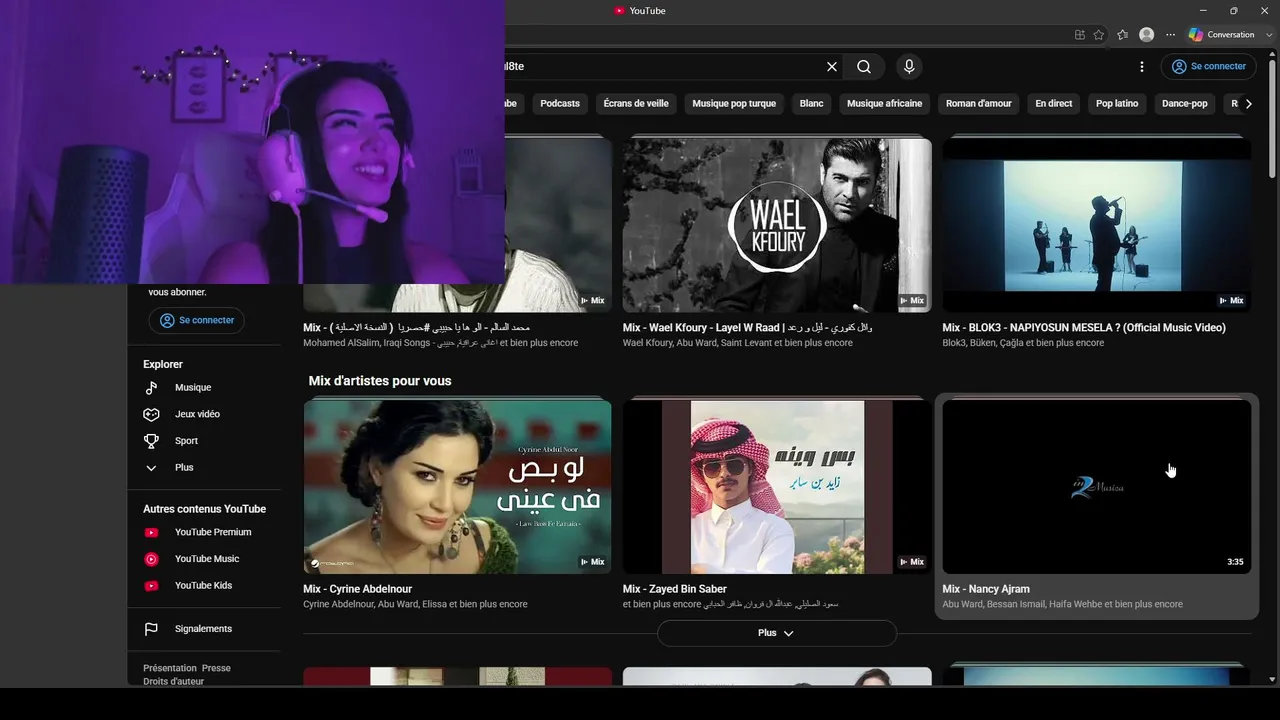The height and width of the screenshot is (720, 1280).
Task: Open the Droits d'auteur footer link
Action: (x=173, y=681)
